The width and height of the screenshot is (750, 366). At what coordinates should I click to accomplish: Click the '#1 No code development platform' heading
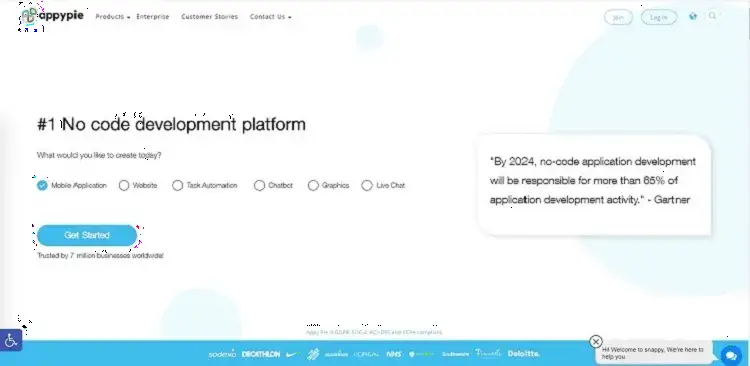[x=171, y=124]
